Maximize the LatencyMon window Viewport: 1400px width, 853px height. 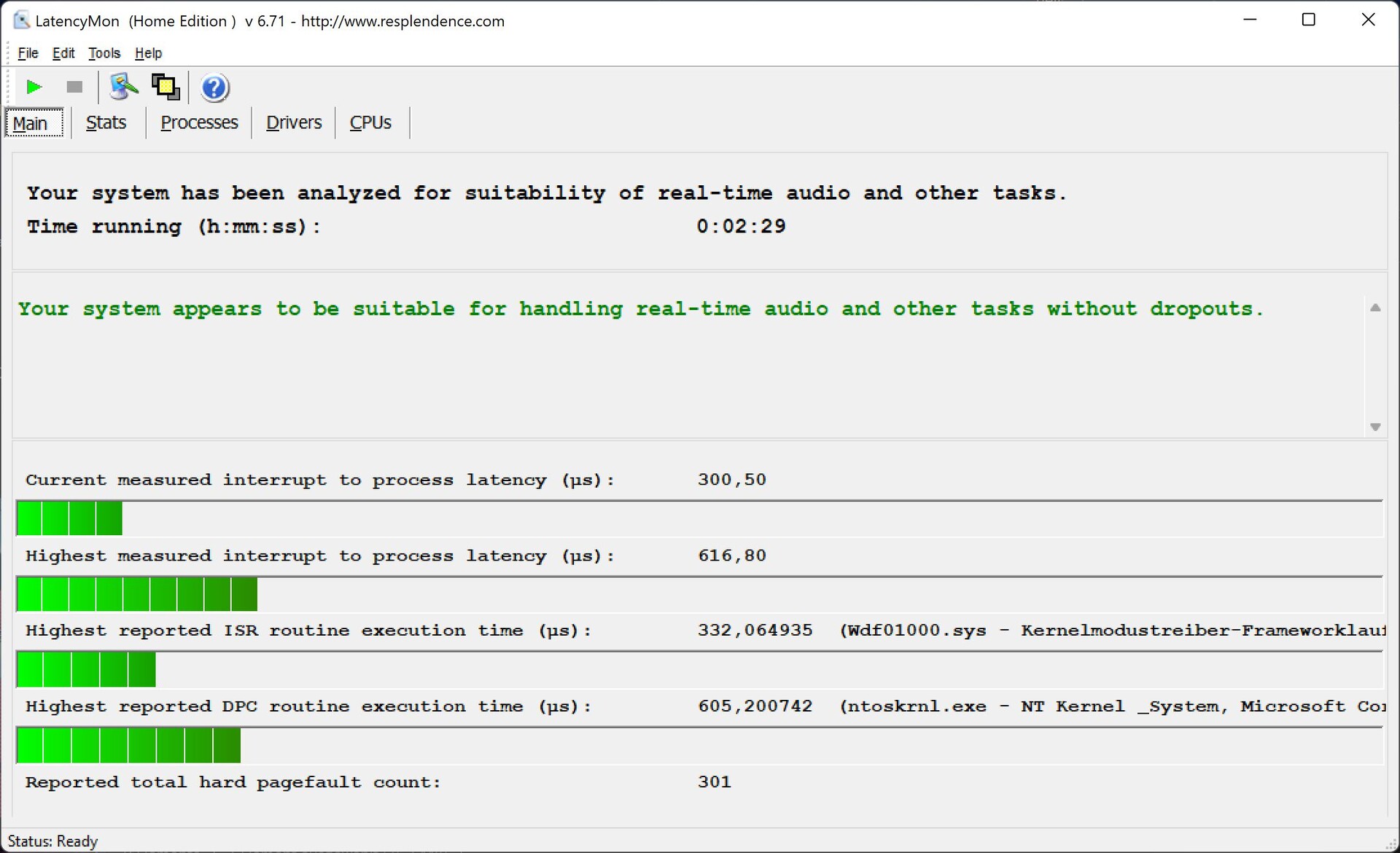pos(1308,20)
